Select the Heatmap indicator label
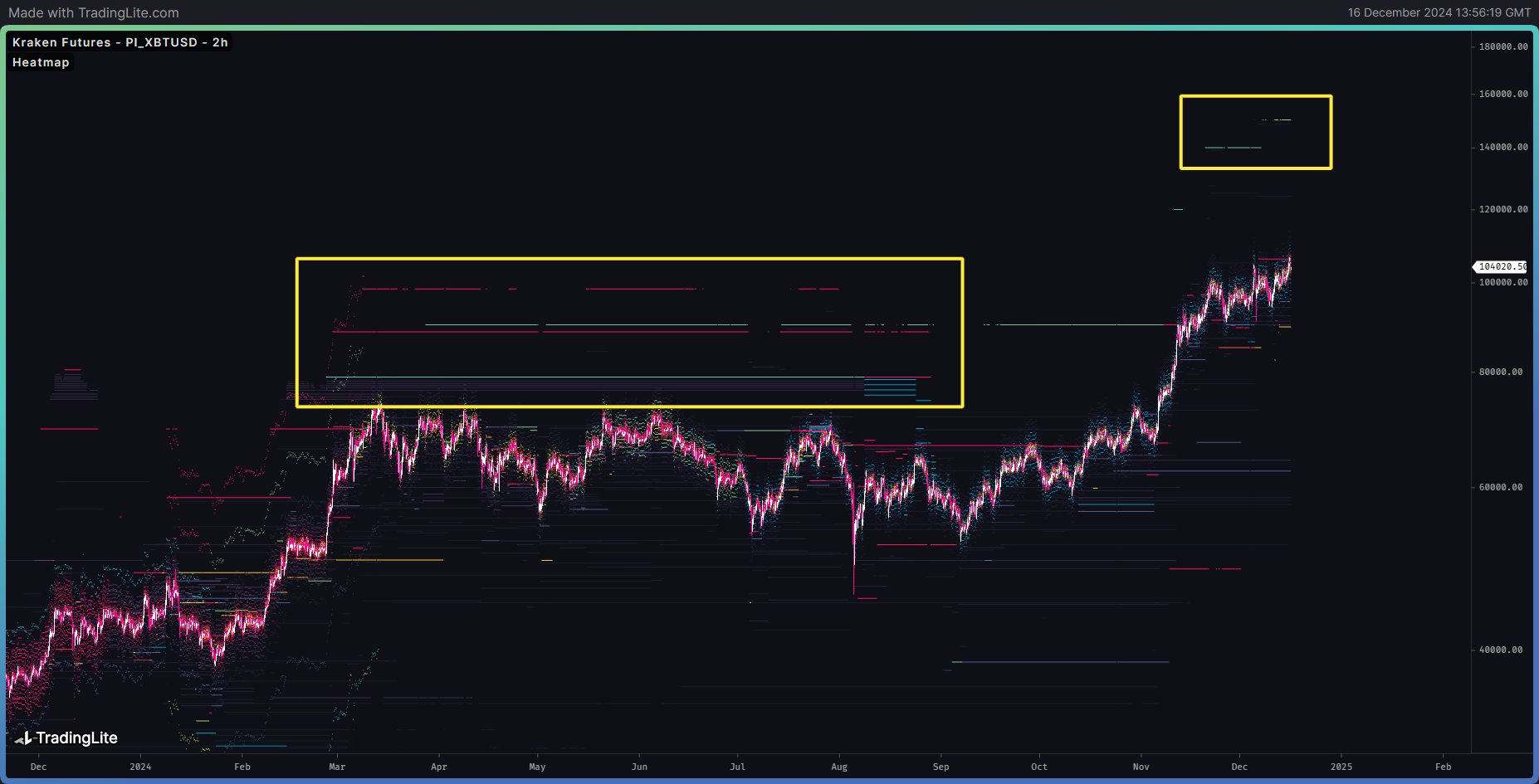Screen dimensions: 1539x784 click(41, 62)
